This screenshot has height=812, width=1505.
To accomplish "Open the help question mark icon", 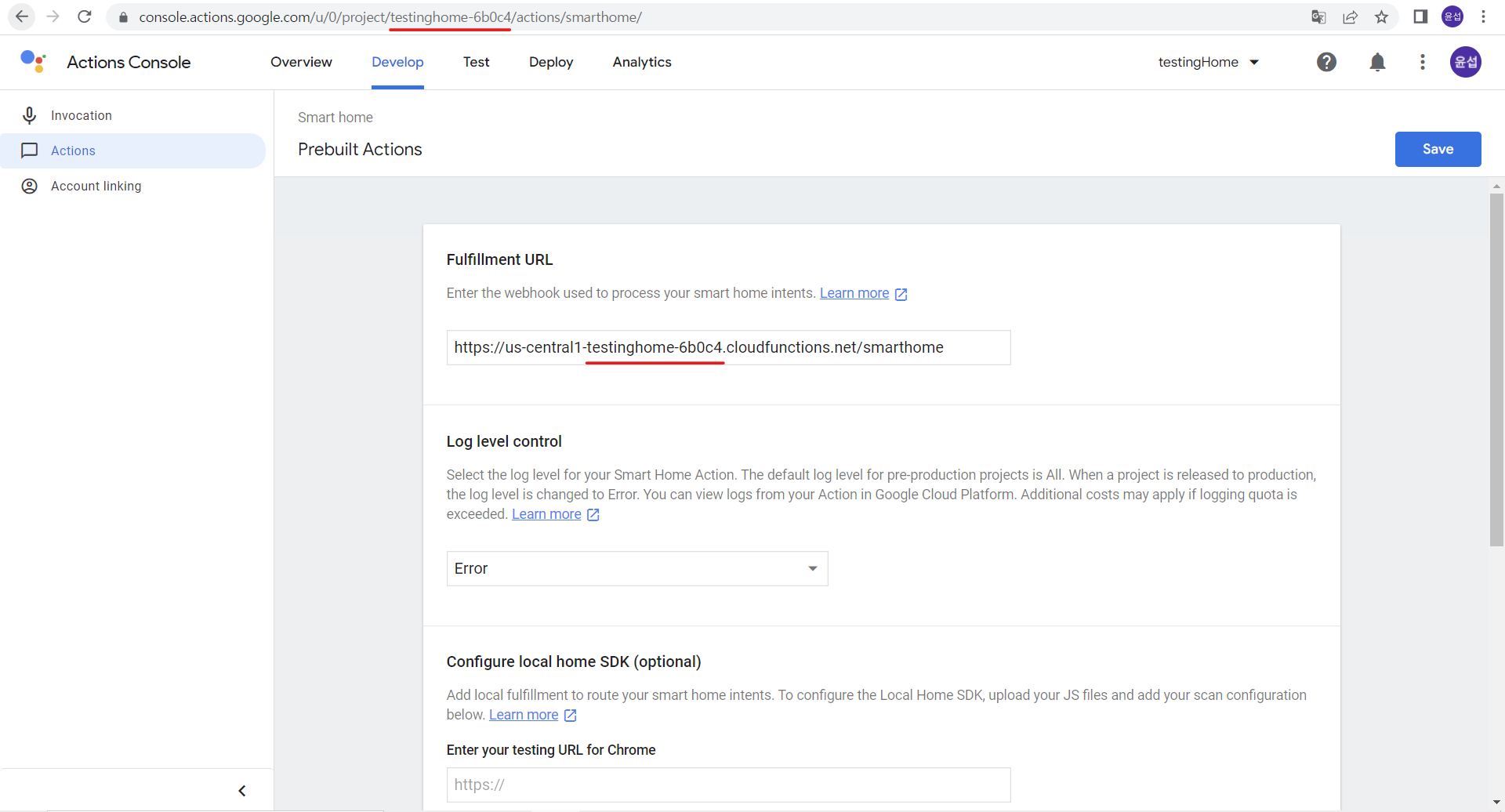I will tap(1326, 62).
